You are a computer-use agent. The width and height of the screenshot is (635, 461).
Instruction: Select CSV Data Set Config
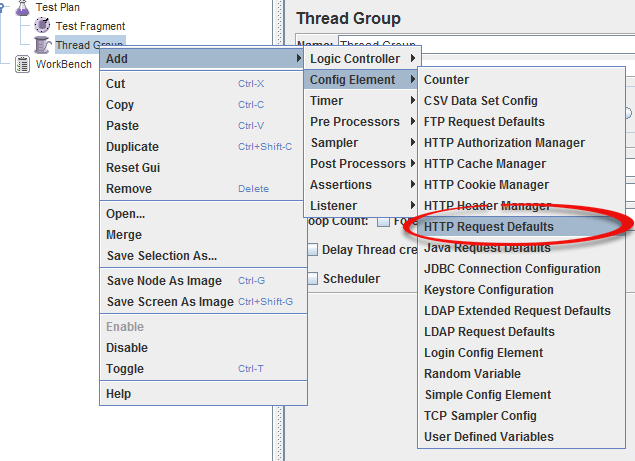(480, 101)
